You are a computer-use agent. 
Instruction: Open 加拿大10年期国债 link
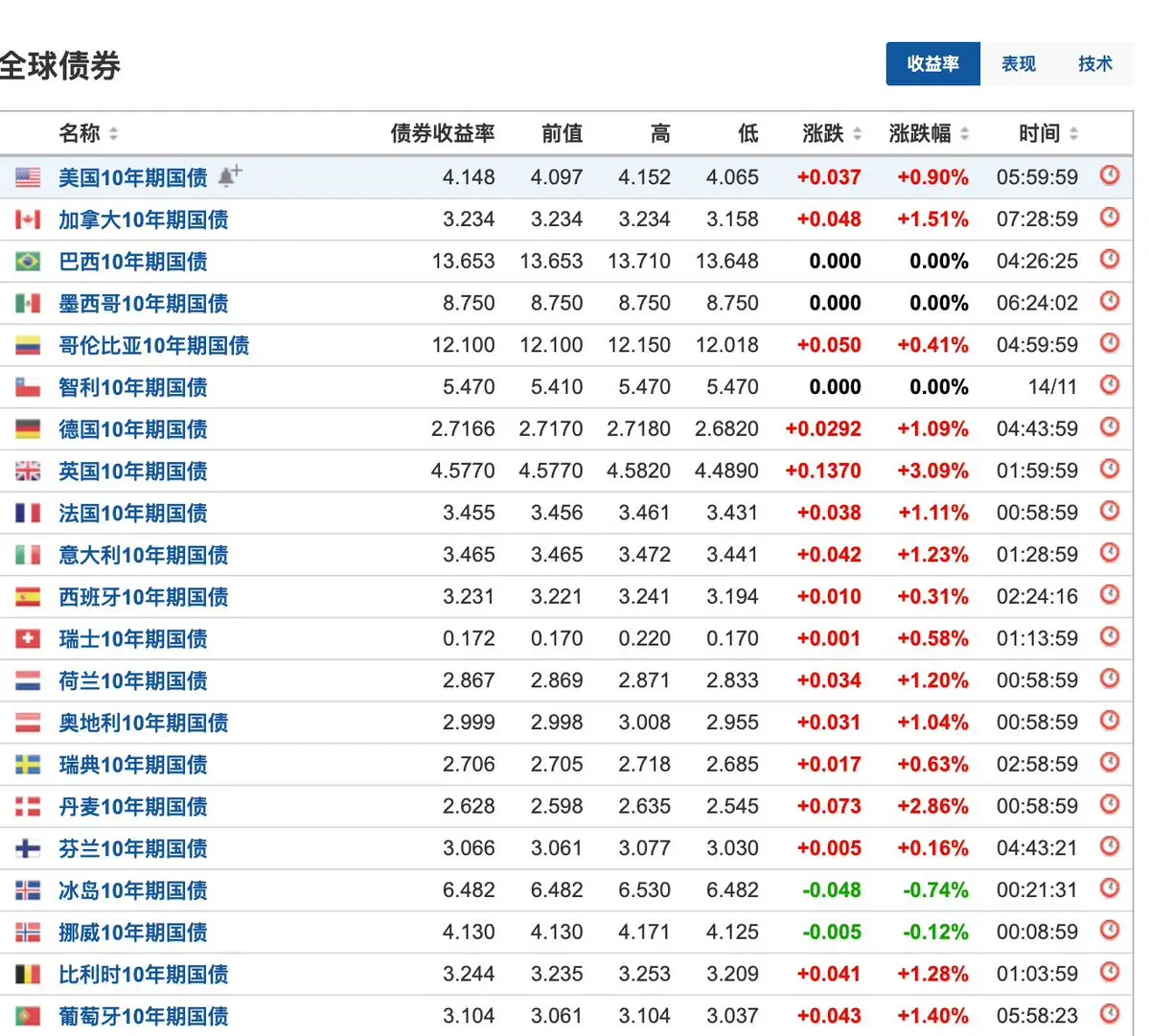144,219
